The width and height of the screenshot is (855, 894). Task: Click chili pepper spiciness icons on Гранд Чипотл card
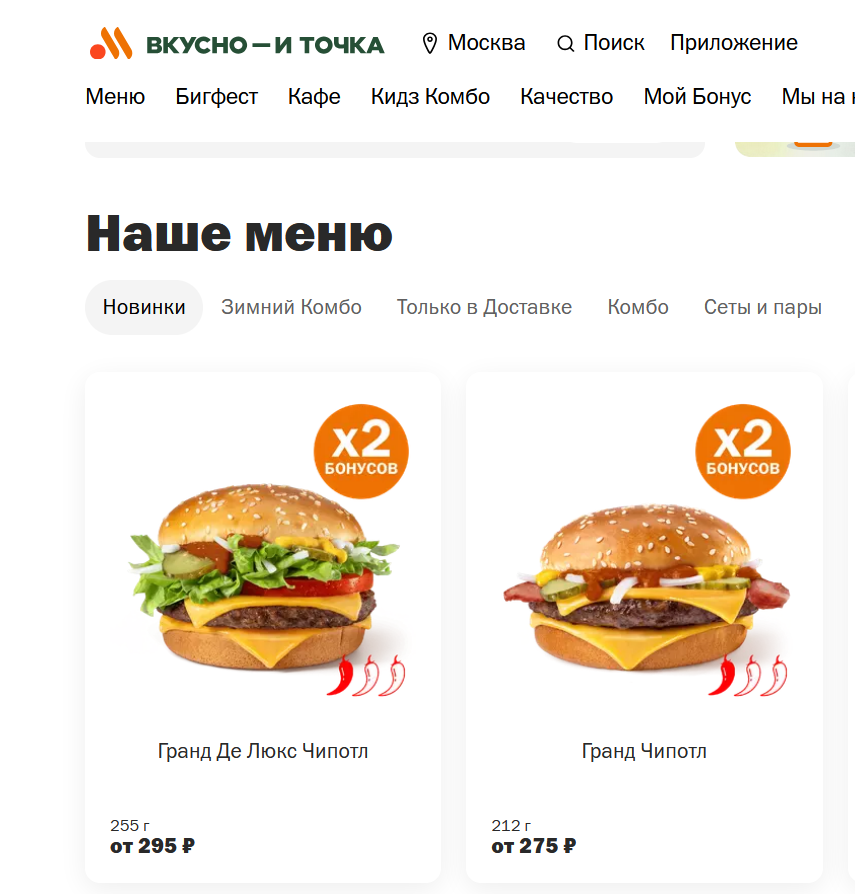point(748,676)
